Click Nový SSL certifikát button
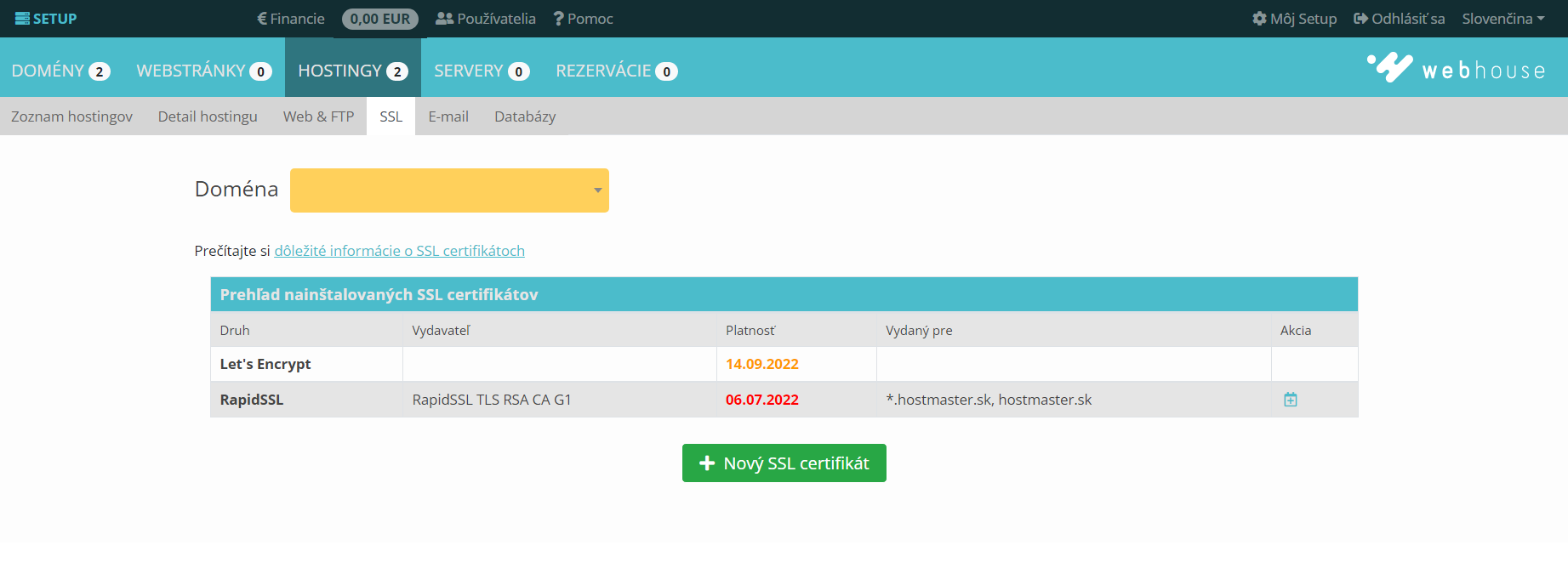This screenshot has height=568, width=1568. 784,463
